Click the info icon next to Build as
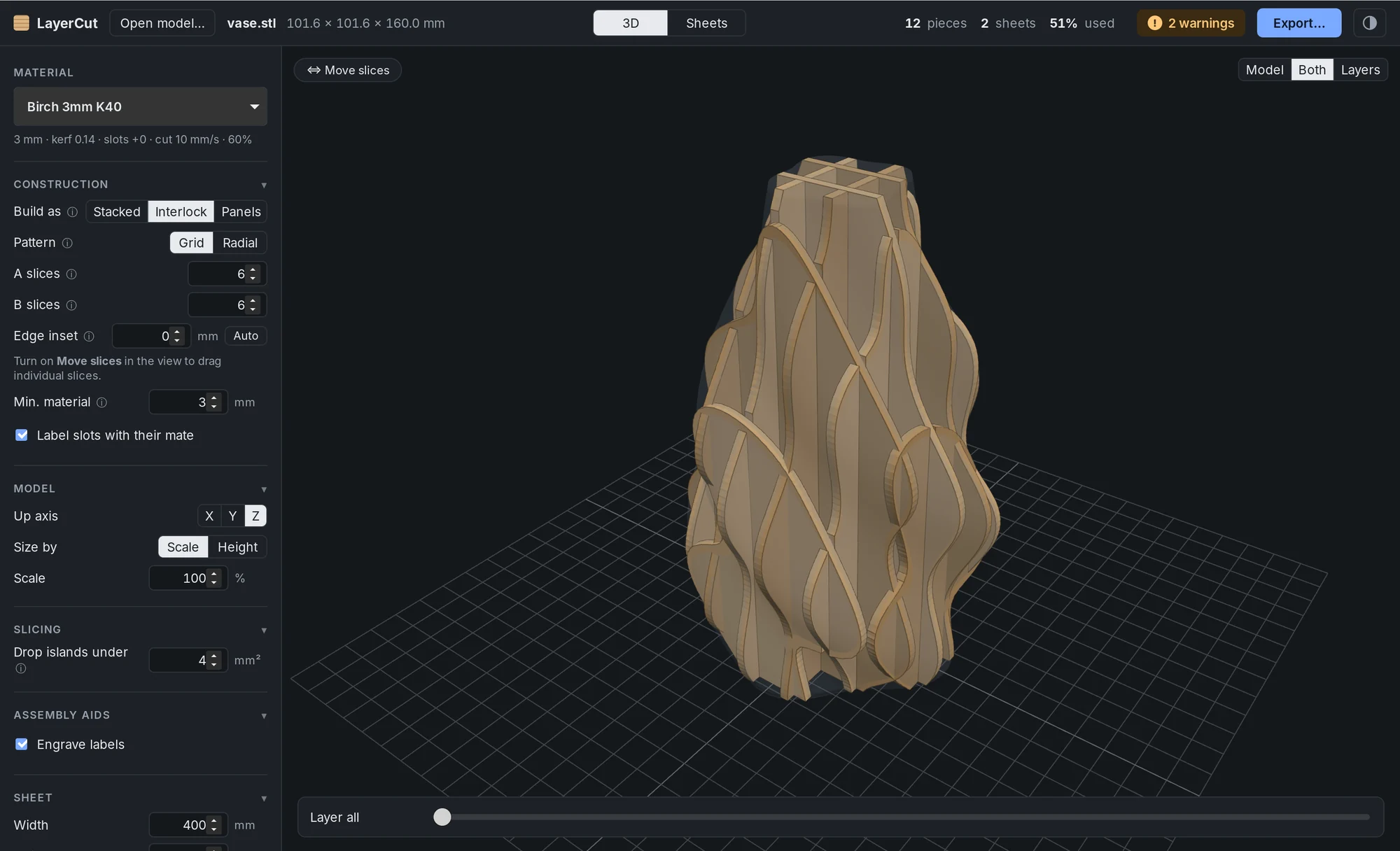 click(x=72, y=212)
